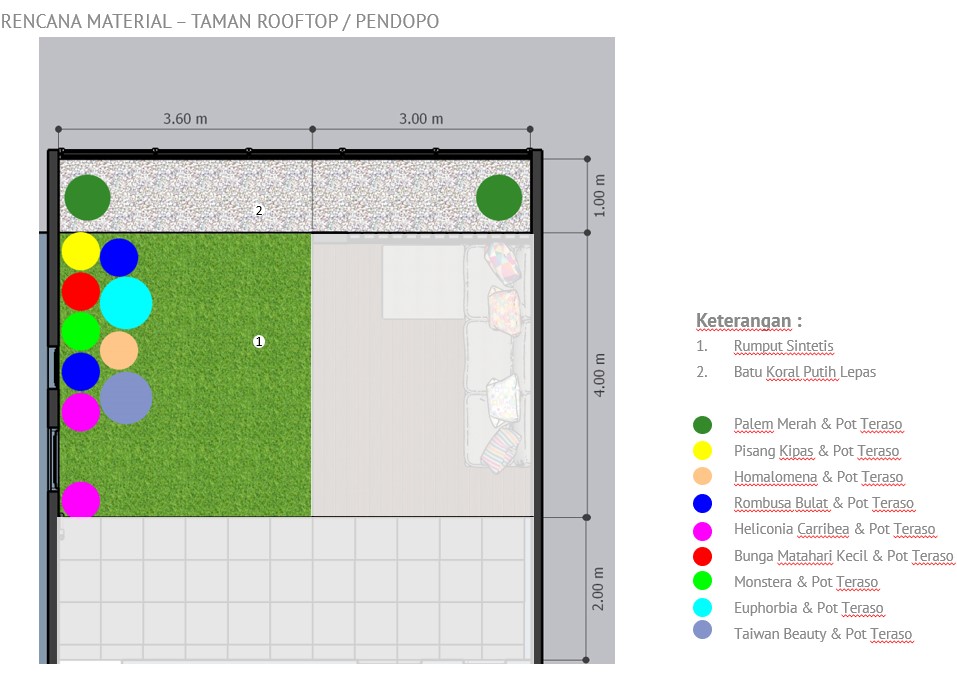The width and height of the screenshot is (957, 673).
Task: Select the yellow Pisang Kipas legend dot
Action: [x=703, y=450]
